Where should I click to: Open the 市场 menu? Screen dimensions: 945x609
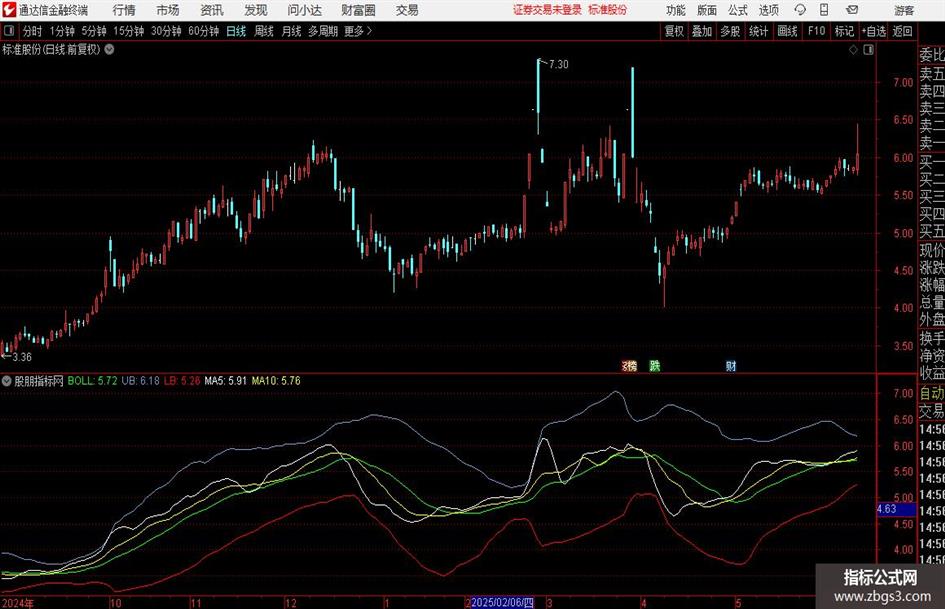click(x=168, y=10)
